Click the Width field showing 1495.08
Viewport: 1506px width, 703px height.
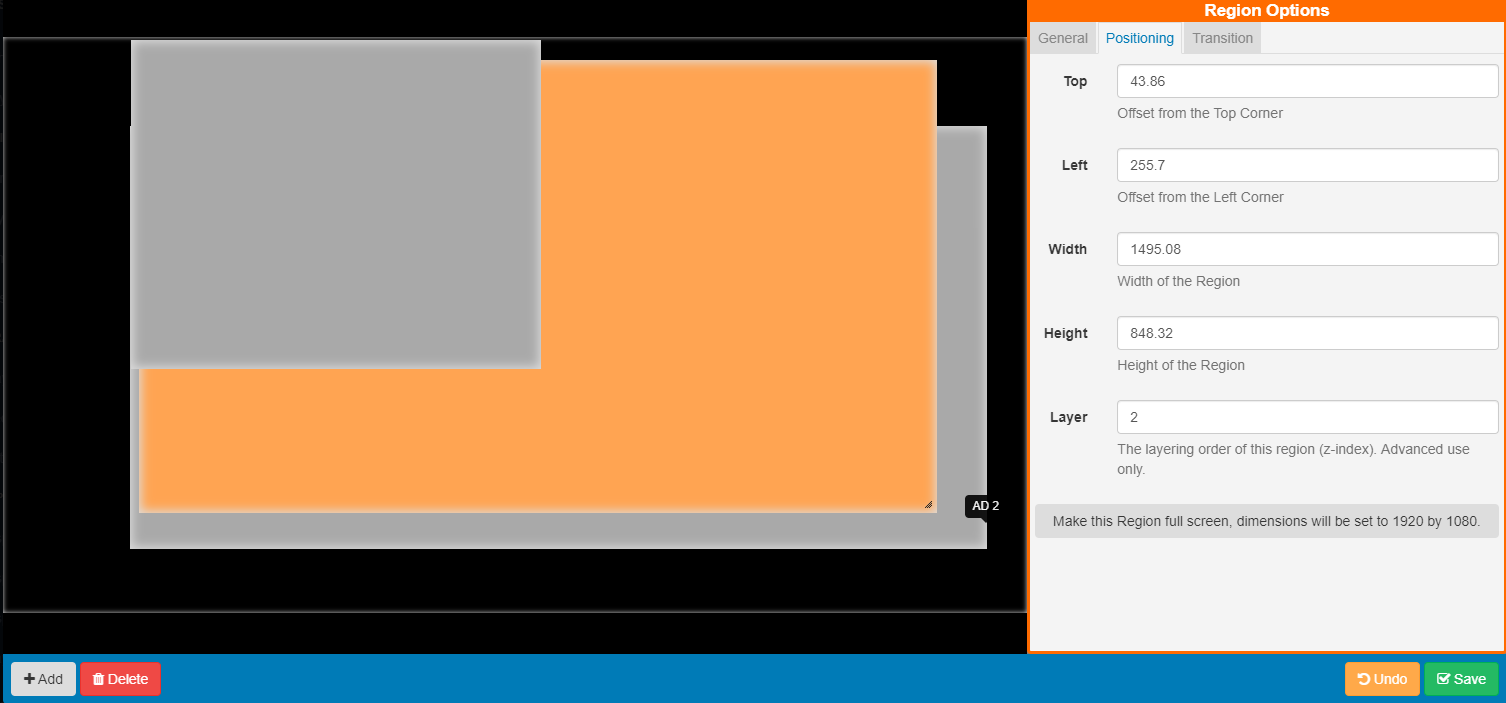click(1306, 249)
